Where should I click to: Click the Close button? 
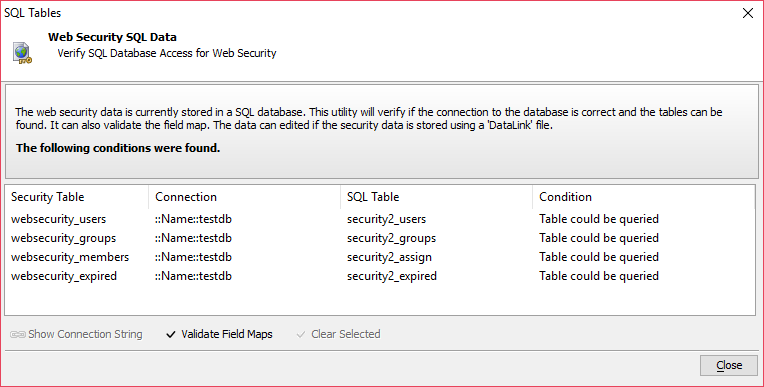tap(729, 365)
